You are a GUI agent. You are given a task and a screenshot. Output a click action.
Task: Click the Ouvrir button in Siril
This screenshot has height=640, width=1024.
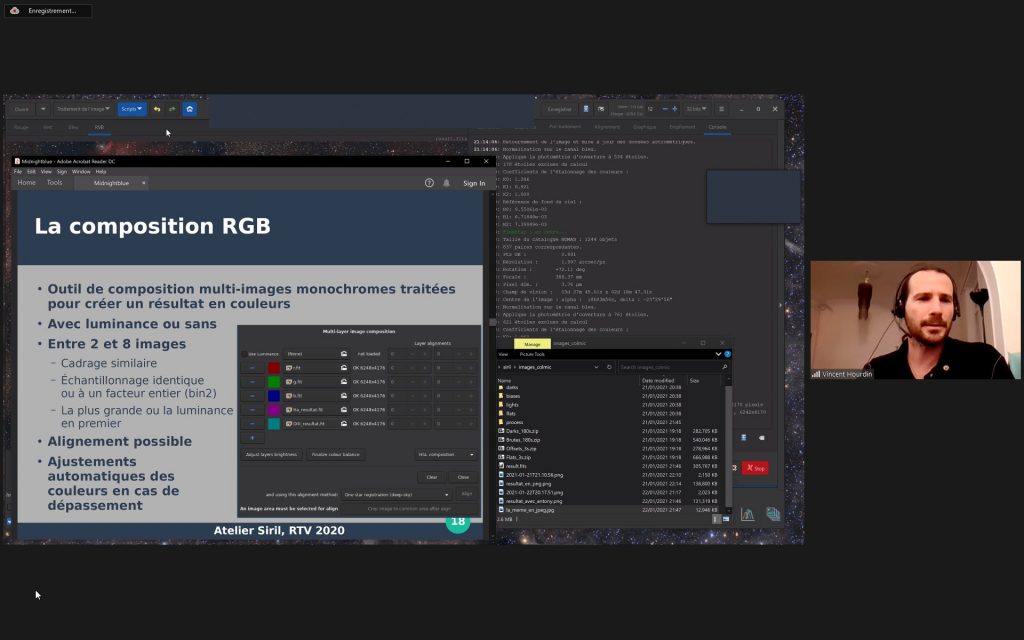[22, 109]
